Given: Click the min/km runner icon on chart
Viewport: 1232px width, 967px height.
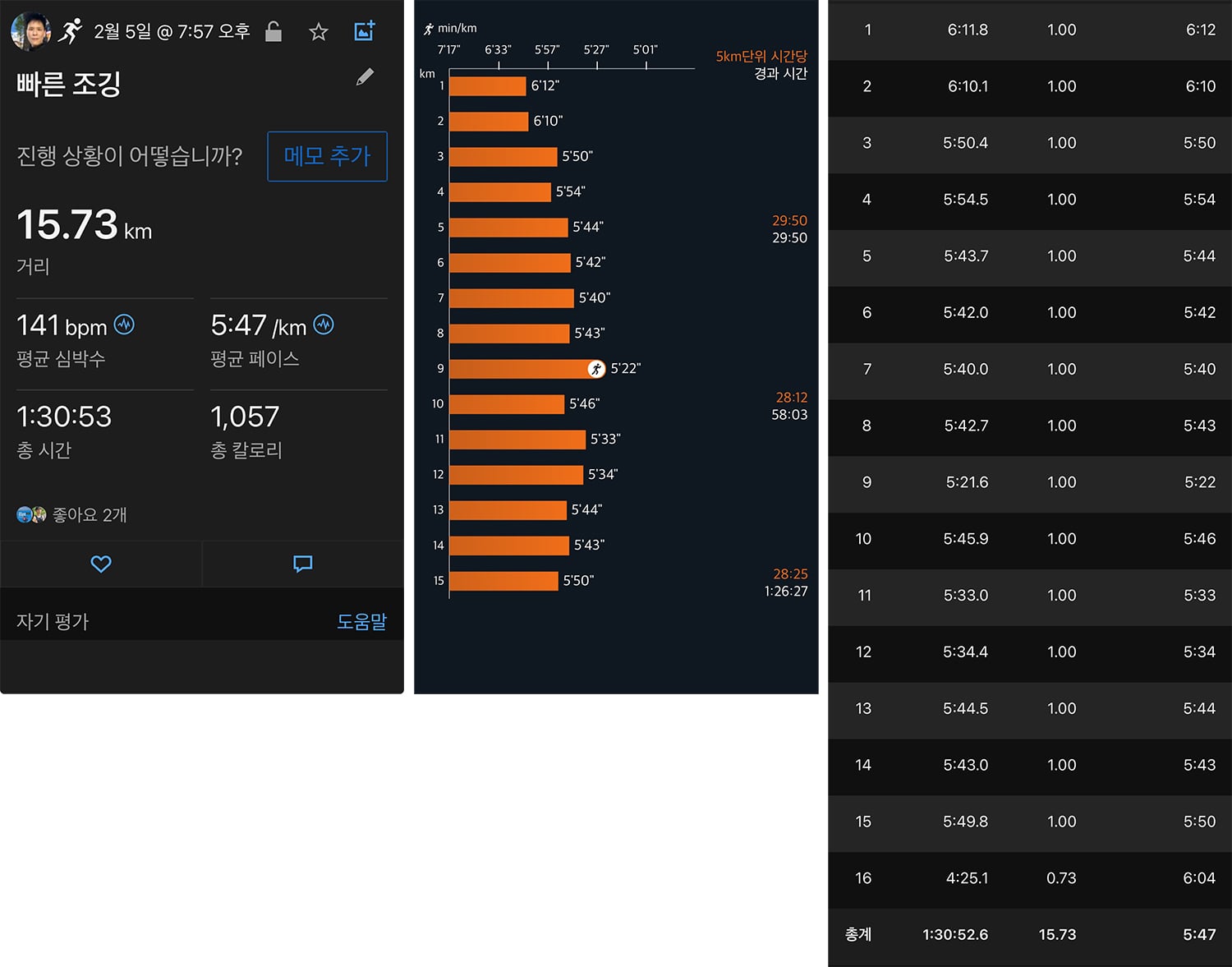Looking at the screenshot, I should (428, 29).
